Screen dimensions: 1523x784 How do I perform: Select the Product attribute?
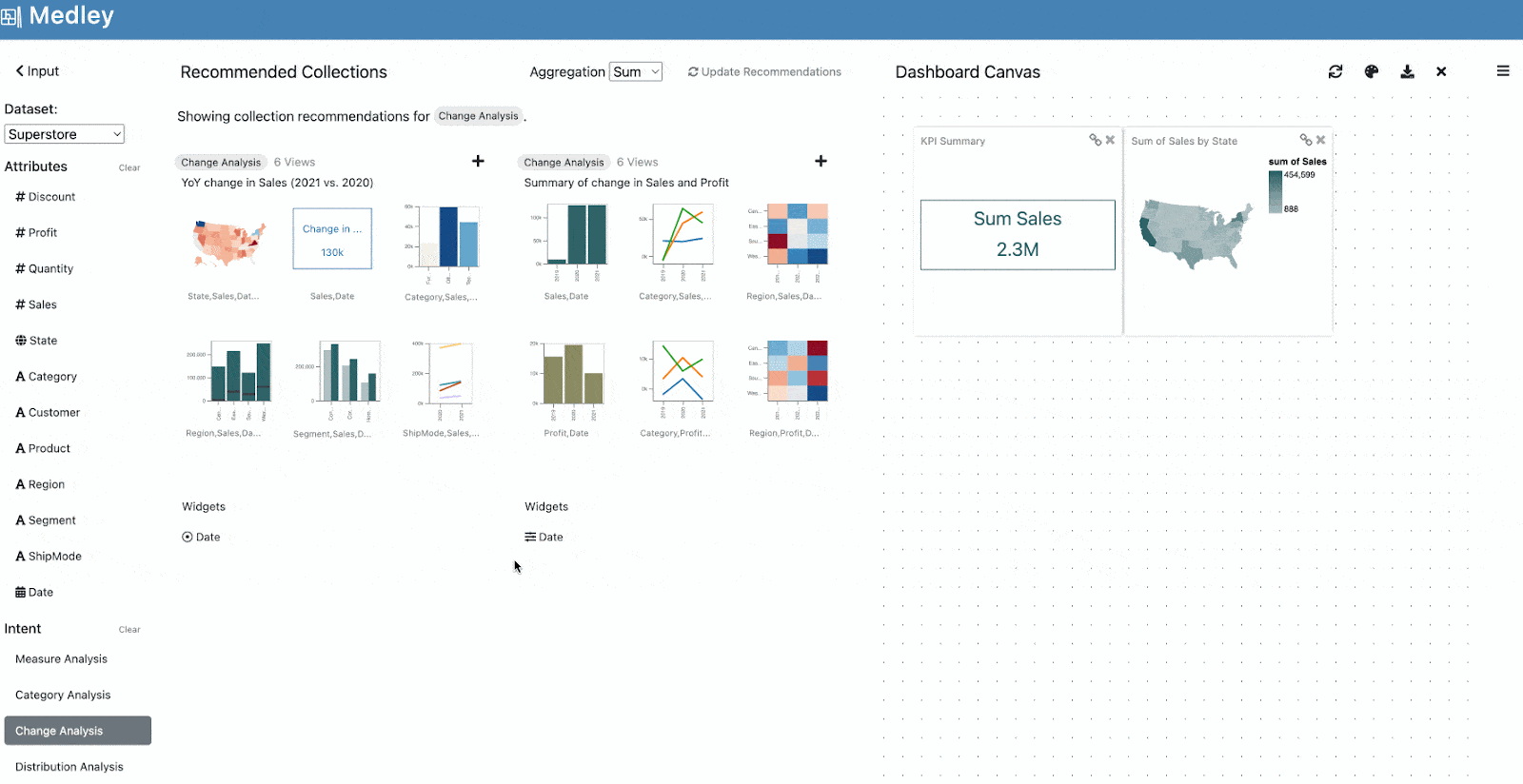coord(43,449)
